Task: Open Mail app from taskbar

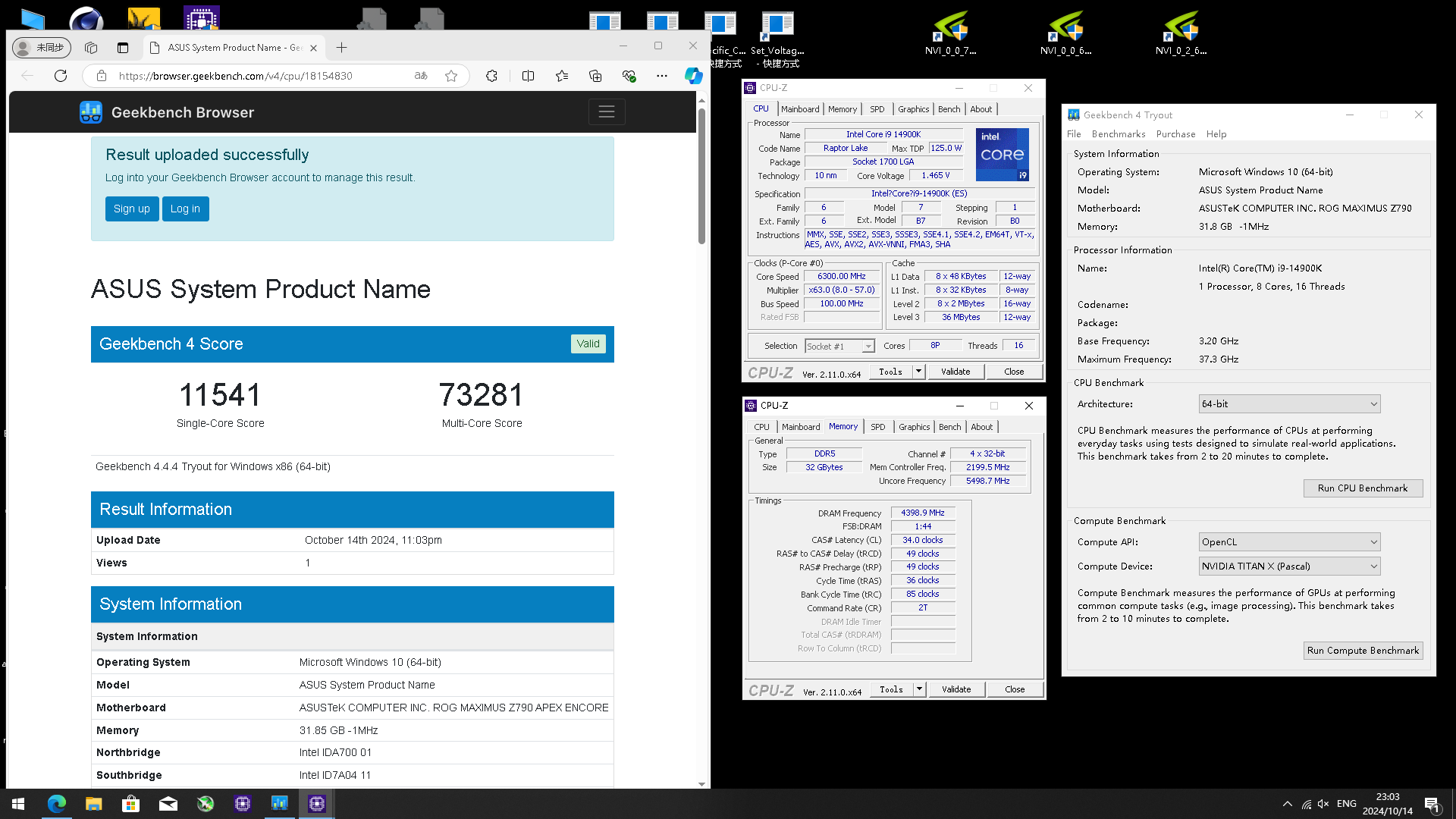Action: pos(168,804)
